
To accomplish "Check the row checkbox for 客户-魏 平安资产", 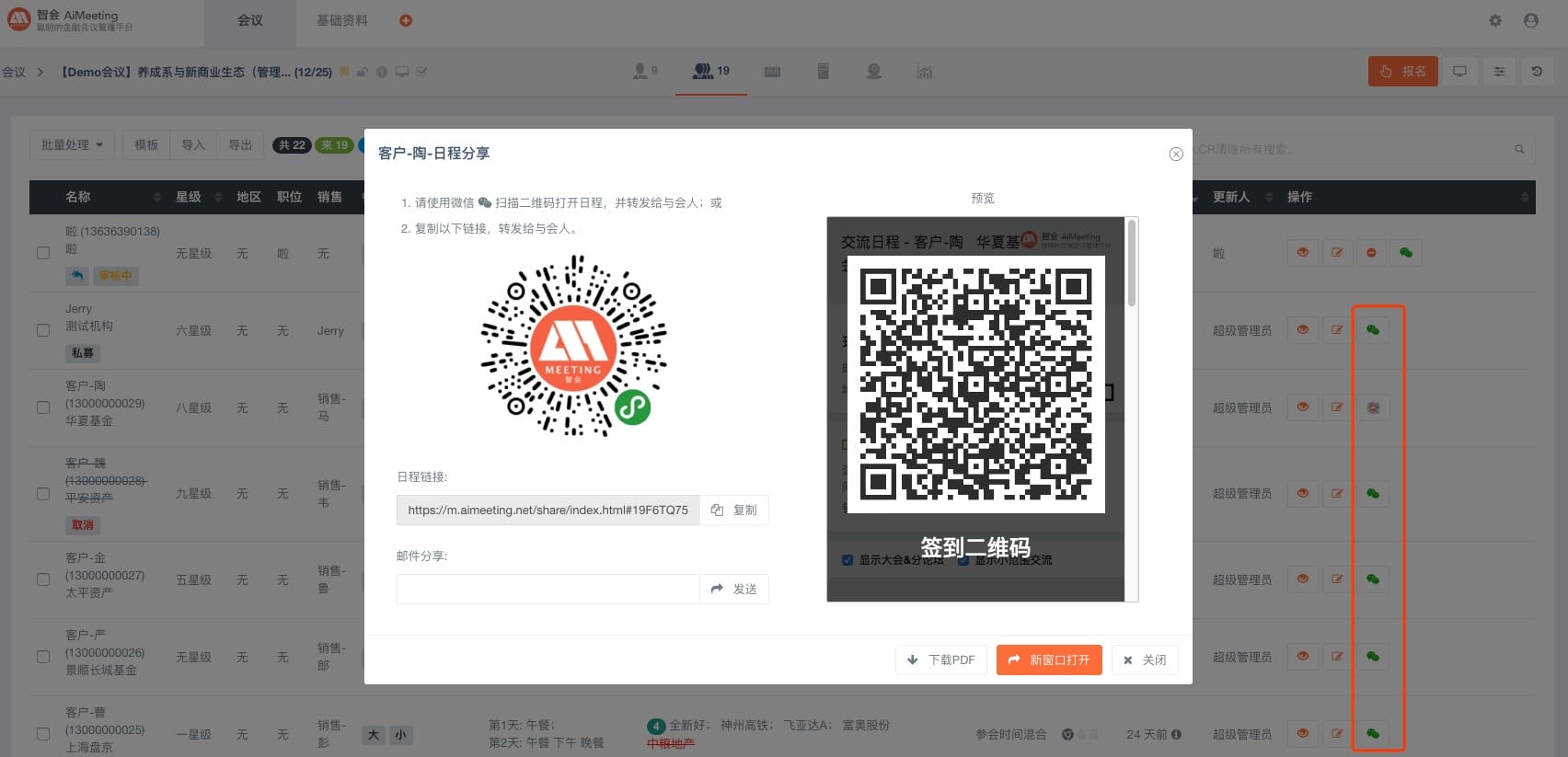I will (43, 494).
